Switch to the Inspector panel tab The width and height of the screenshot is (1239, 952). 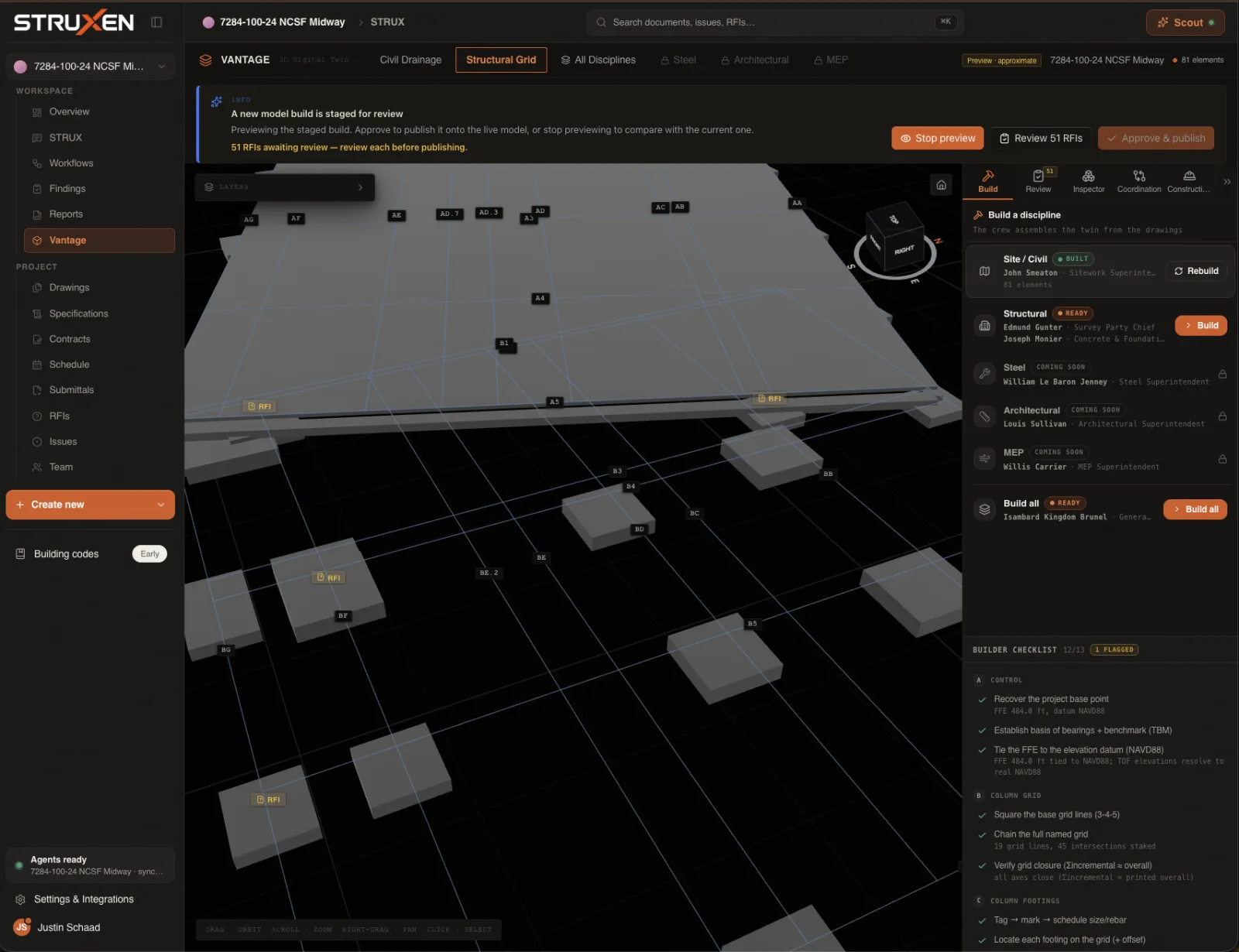1089,181
